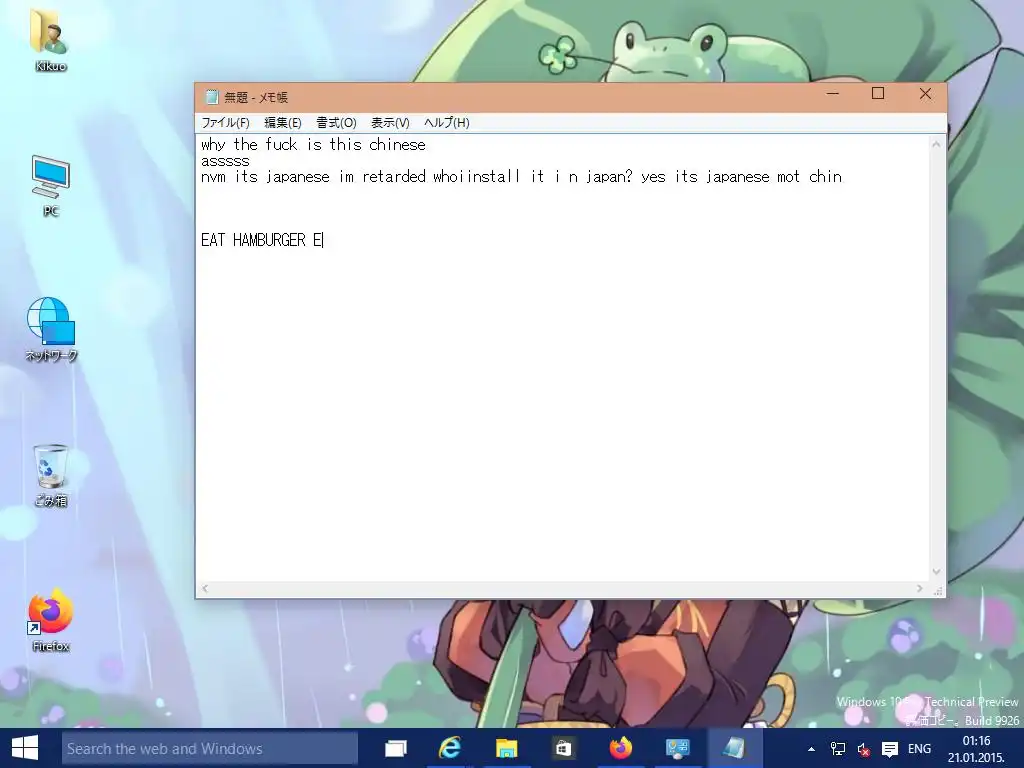Open Task View on the taskbar

point(395,748)
